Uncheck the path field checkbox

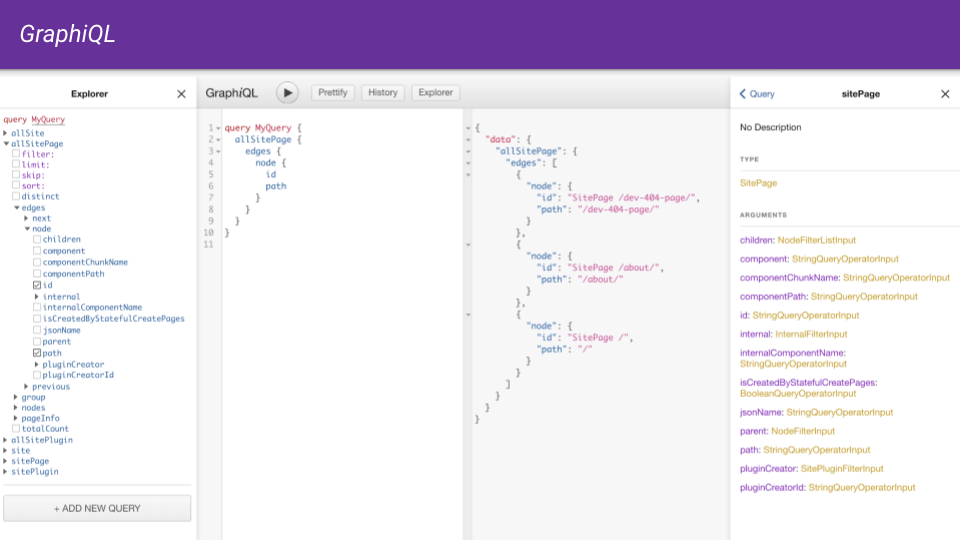point(37,353)
